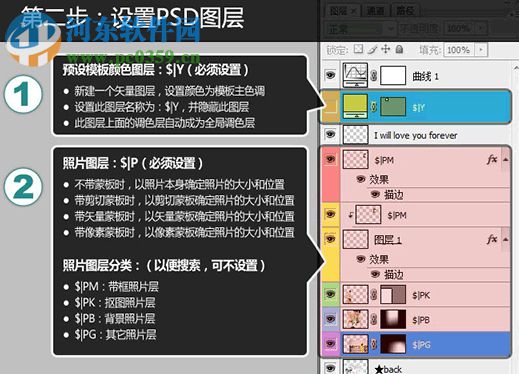Select the 曲线 1 layer name
519x374 pixels.
click(x=426, y=76)
